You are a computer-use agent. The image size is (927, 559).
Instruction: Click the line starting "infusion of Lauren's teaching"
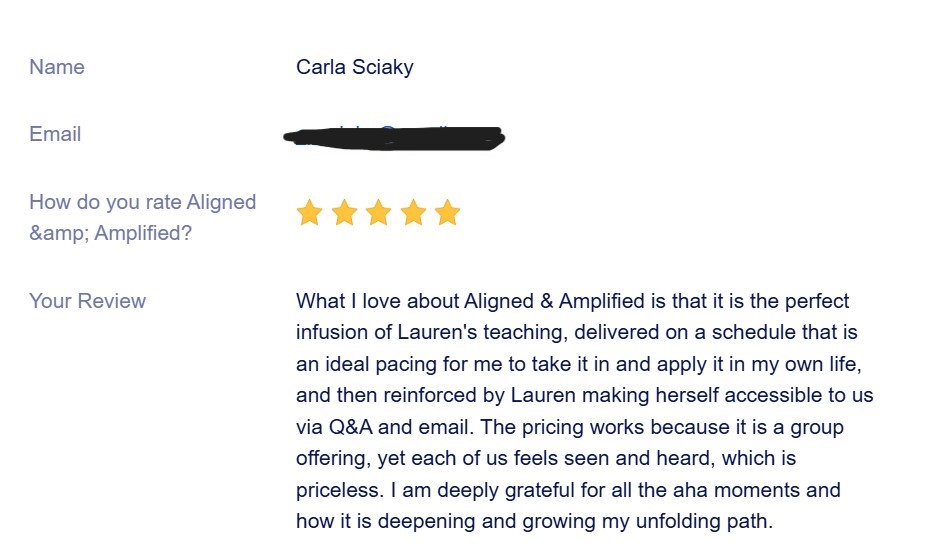[576, 332]
